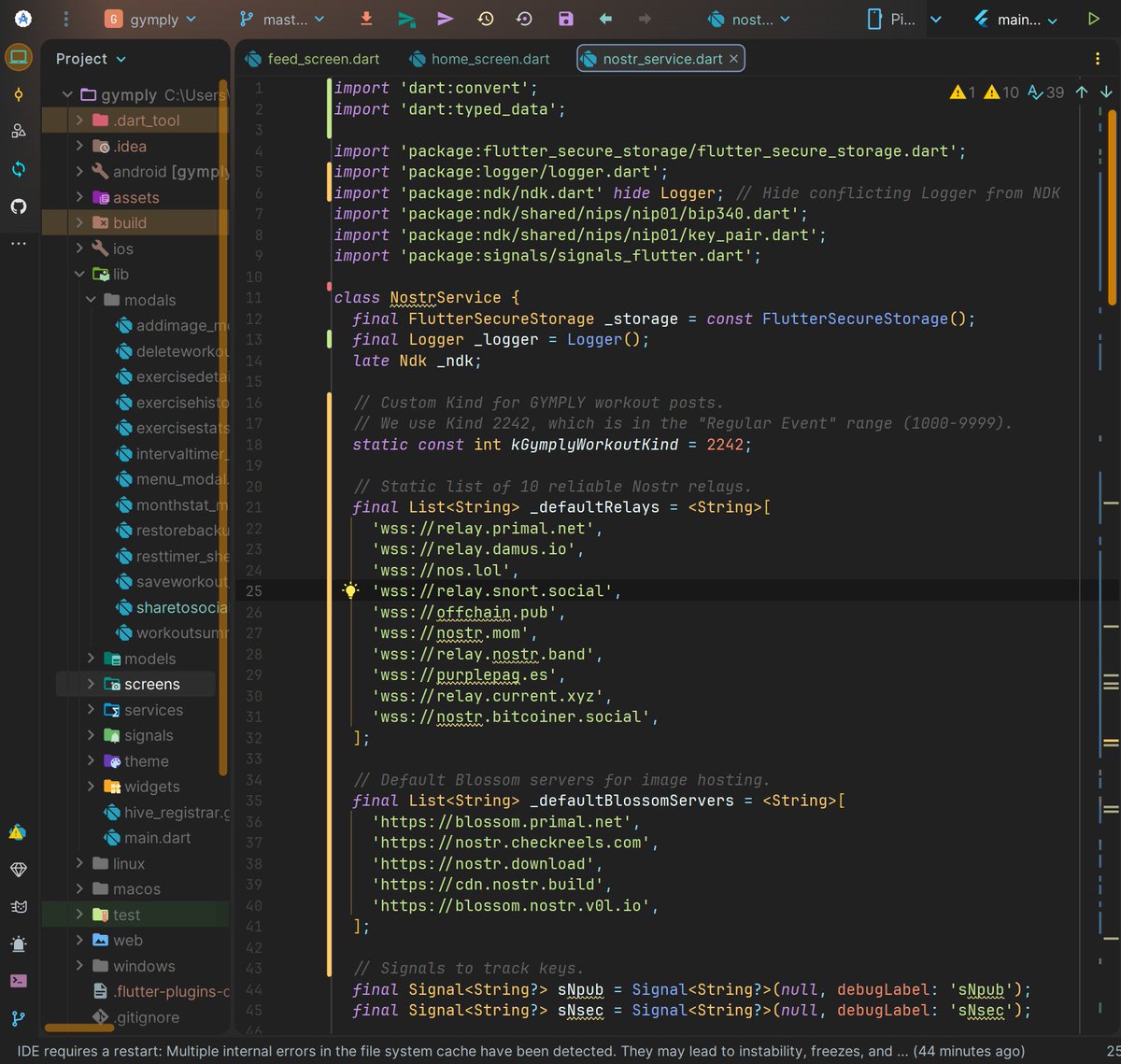Click the Save All floppy disk icon
This screenshot has width=1121, height=1064.
coord(565,19)
